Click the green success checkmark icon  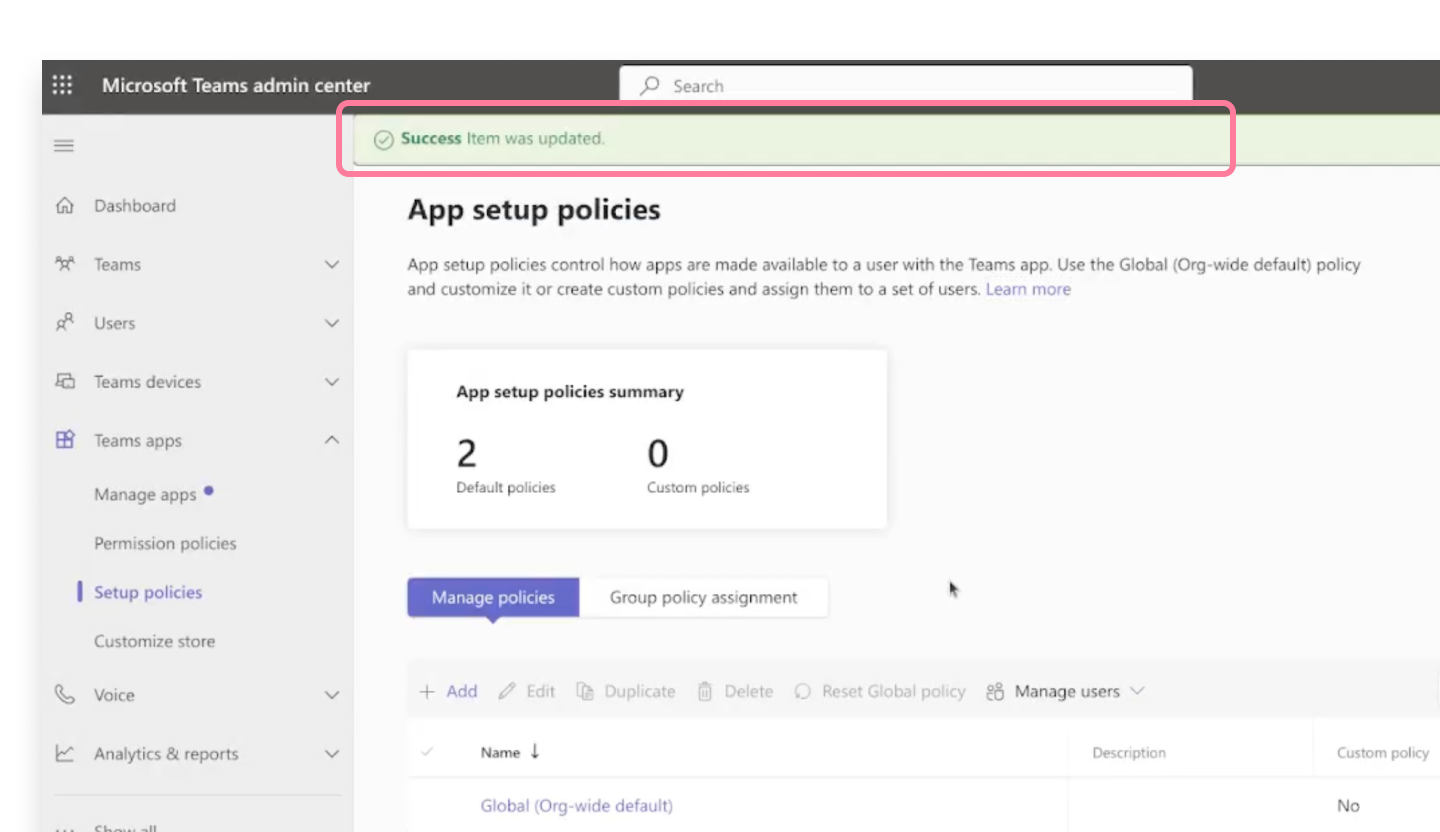tap(383, 140)
